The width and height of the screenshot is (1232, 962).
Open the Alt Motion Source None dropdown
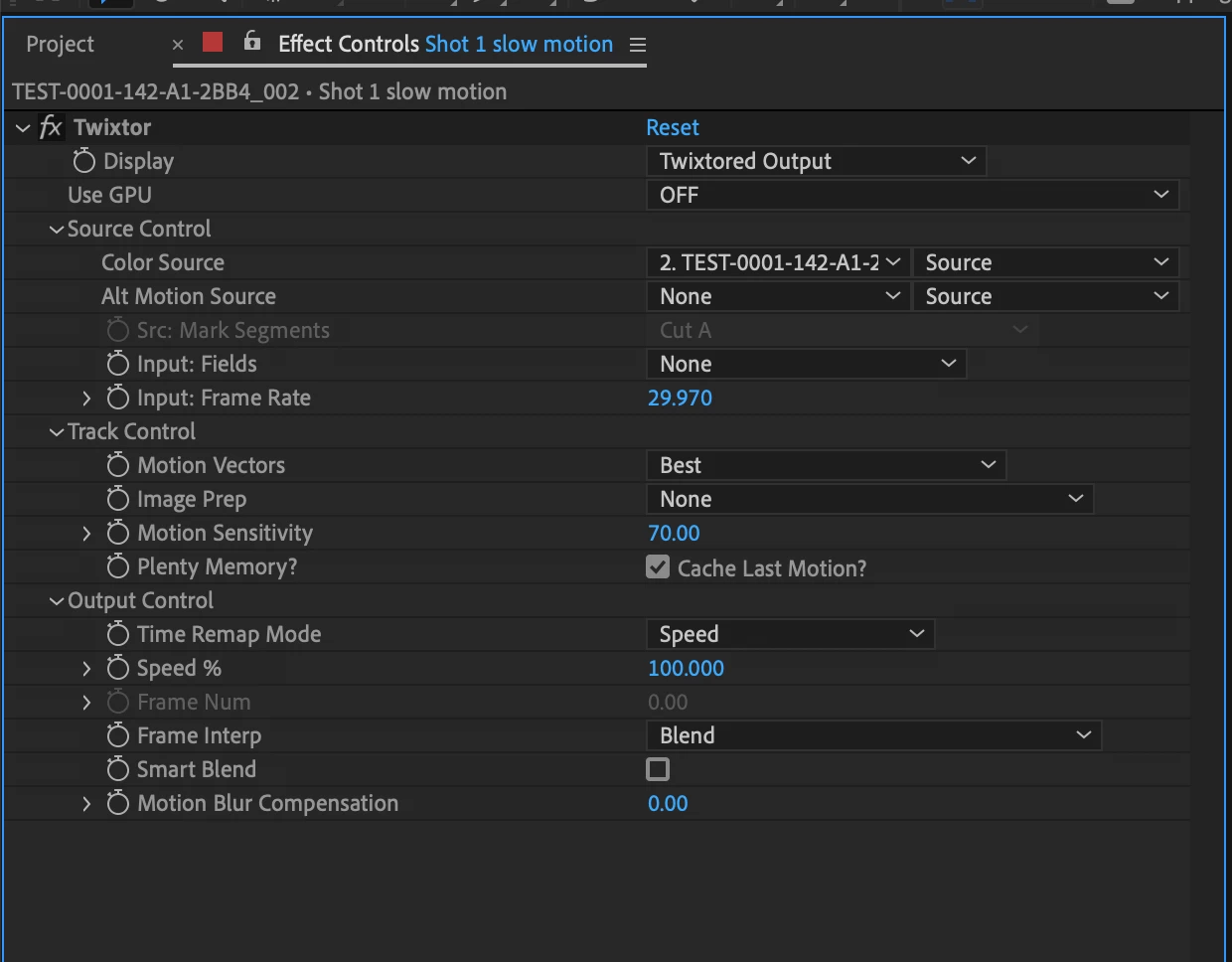coord(778,296)
